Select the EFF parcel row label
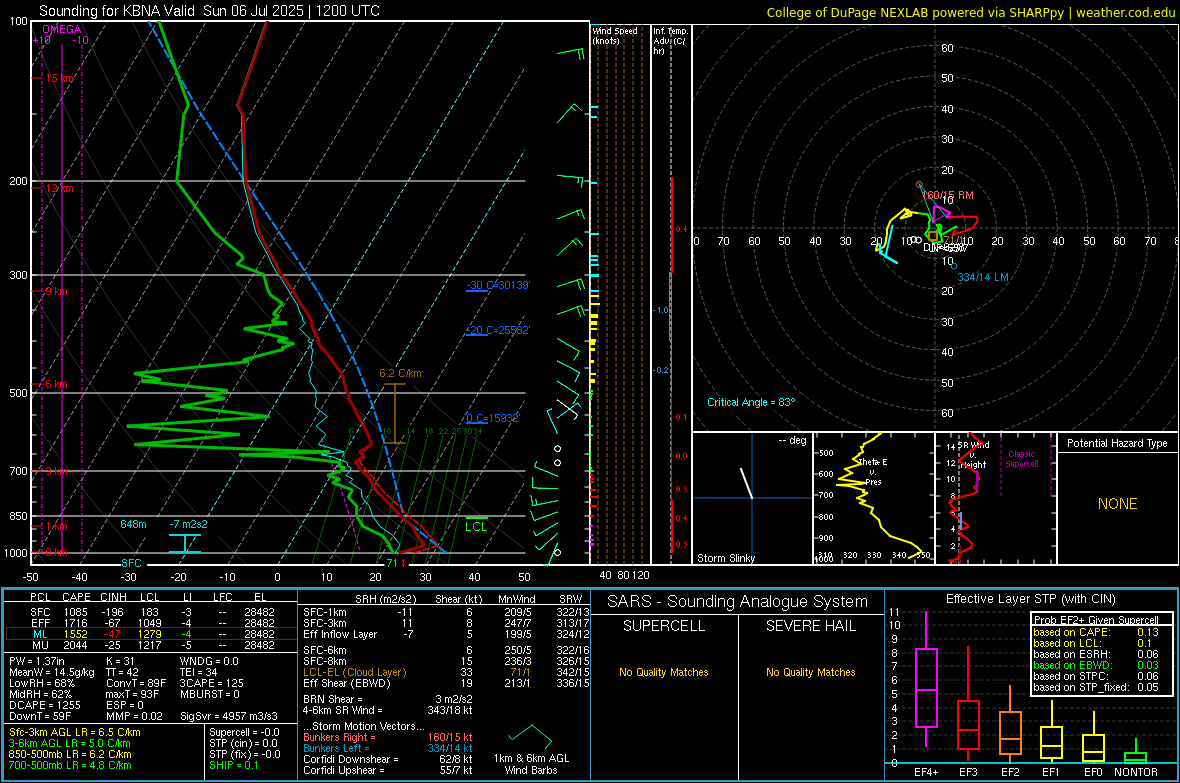Screen dimensions: 1180x783 pyautogui.click(x=40, y=623)
